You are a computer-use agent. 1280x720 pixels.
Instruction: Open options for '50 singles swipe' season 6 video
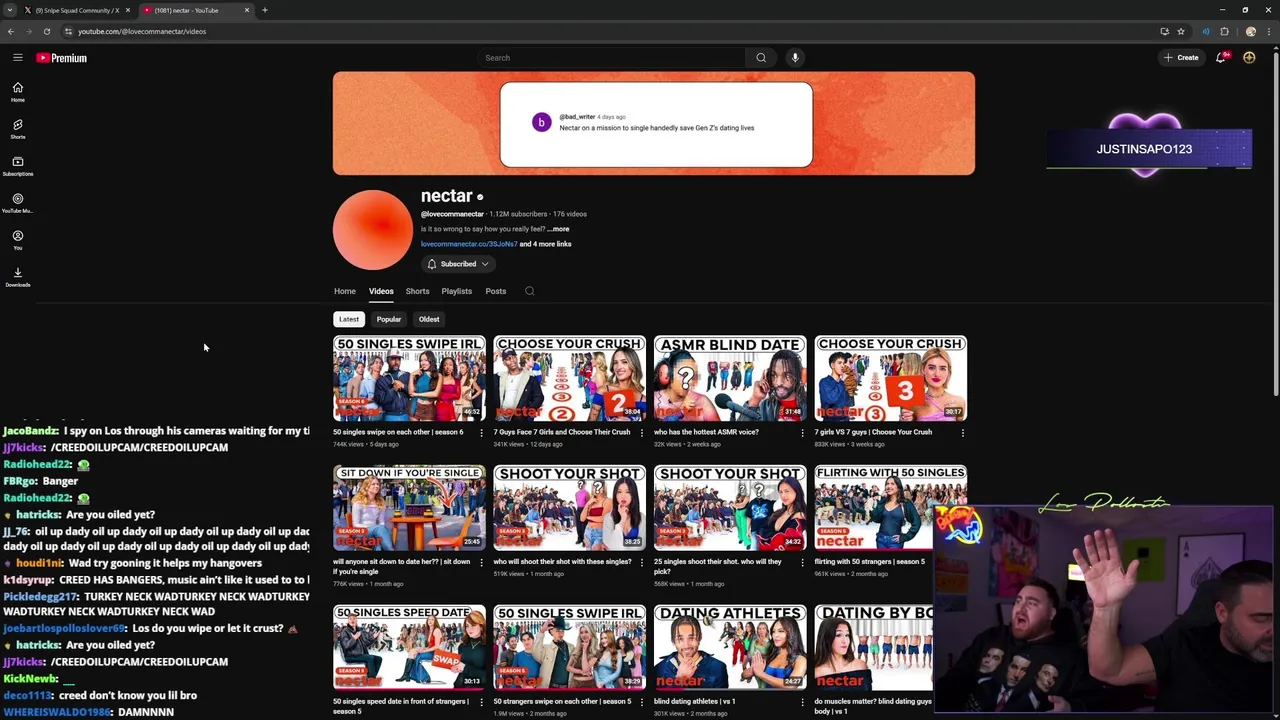tap(481, 433)
